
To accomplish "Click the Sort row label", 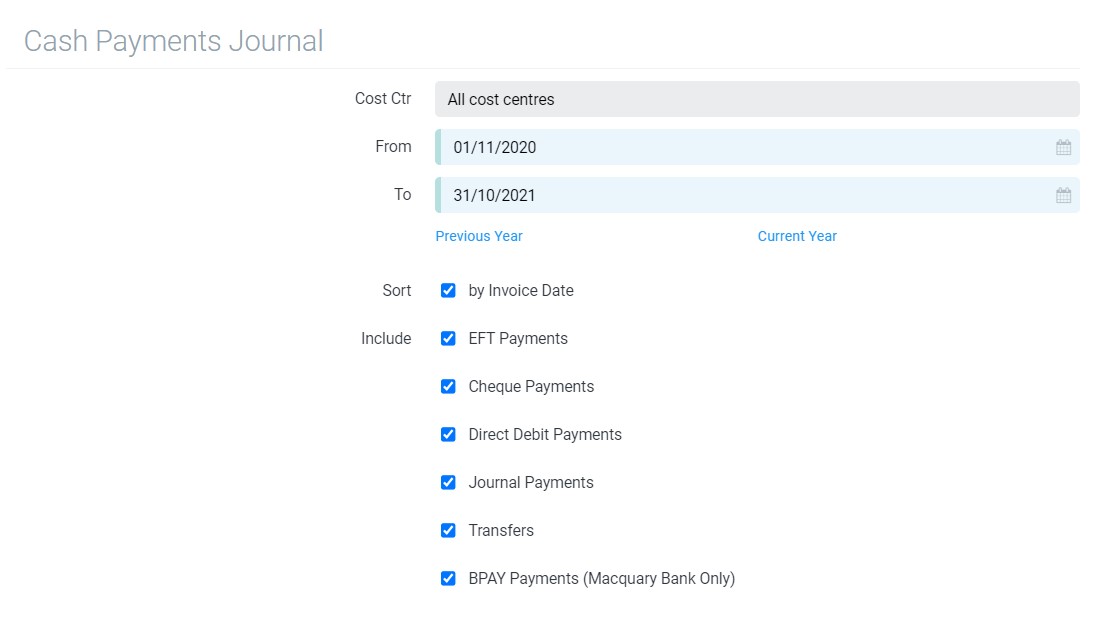I will [x=396, y=290].
